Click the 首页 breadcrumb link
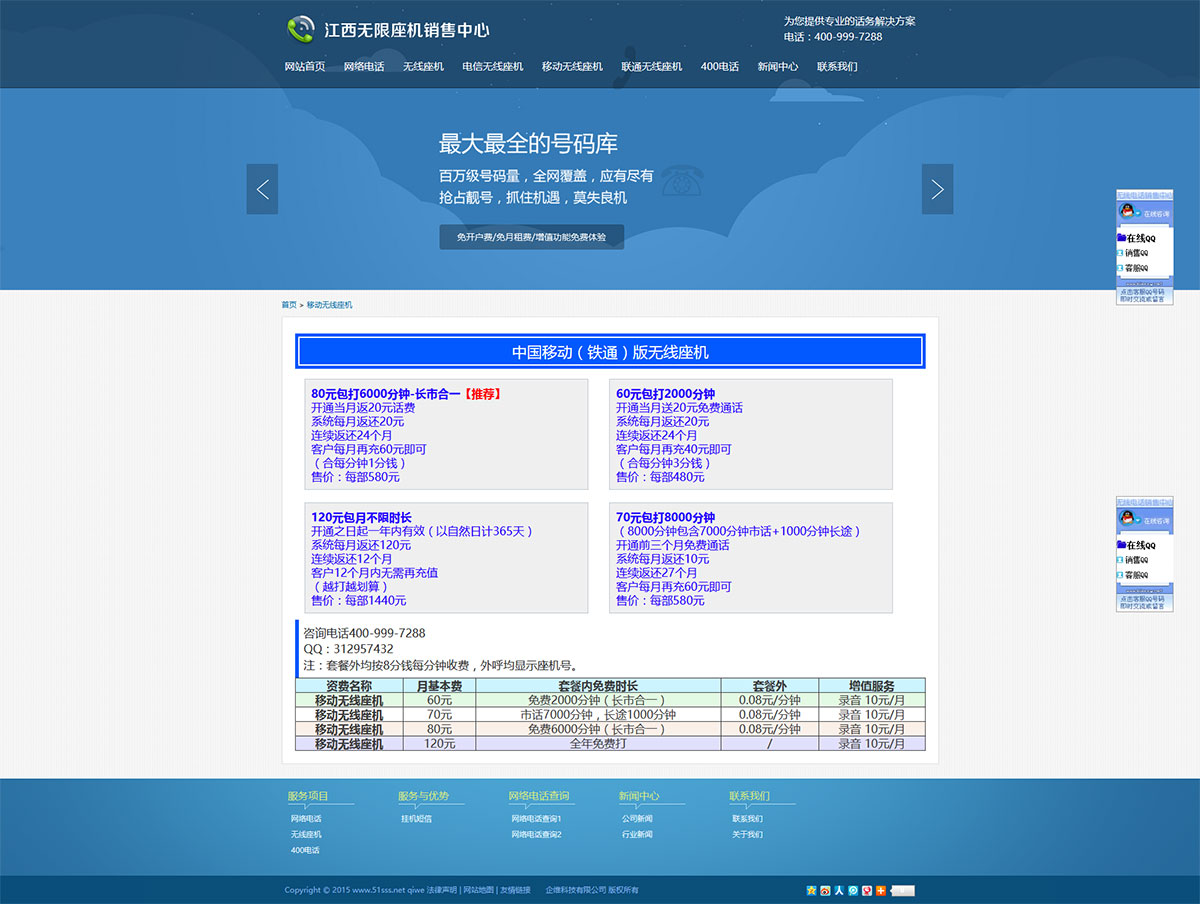The image size is (1200, 904). (x=289, y=305)
